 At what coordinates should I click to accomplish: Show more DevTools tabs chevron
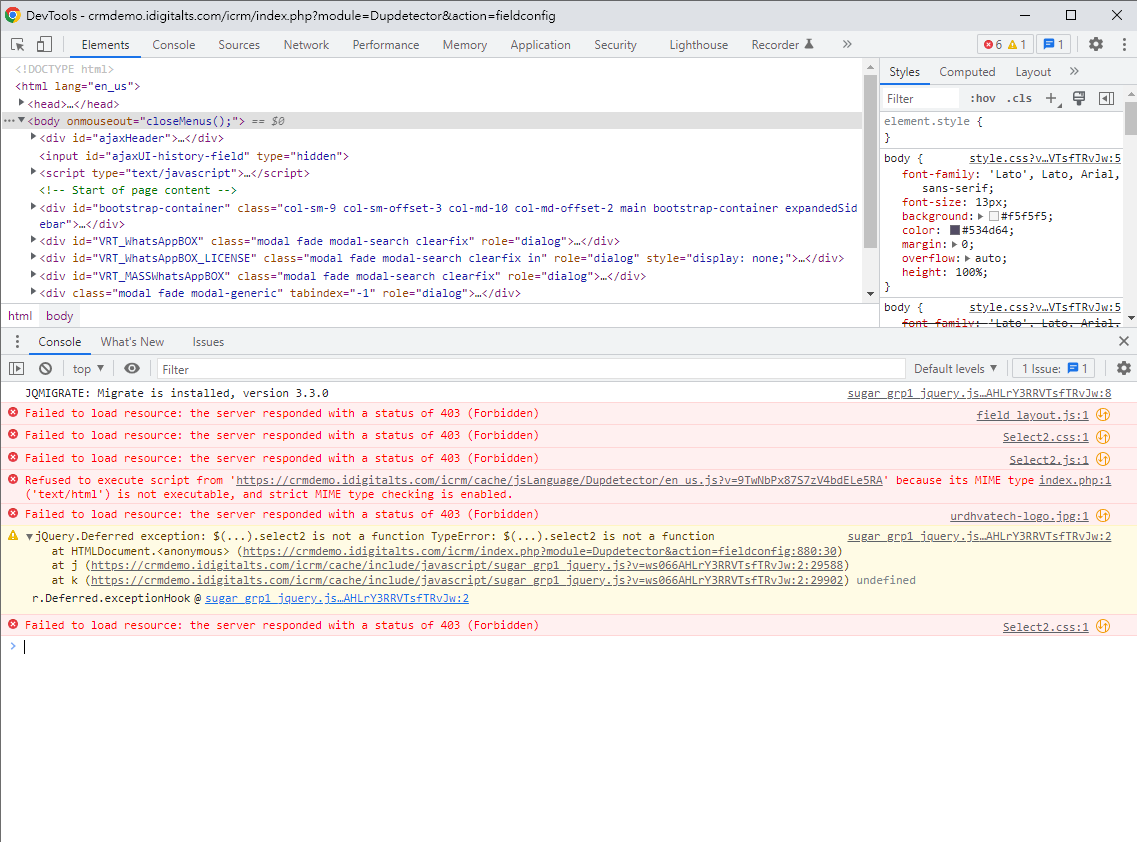[847, 44]
